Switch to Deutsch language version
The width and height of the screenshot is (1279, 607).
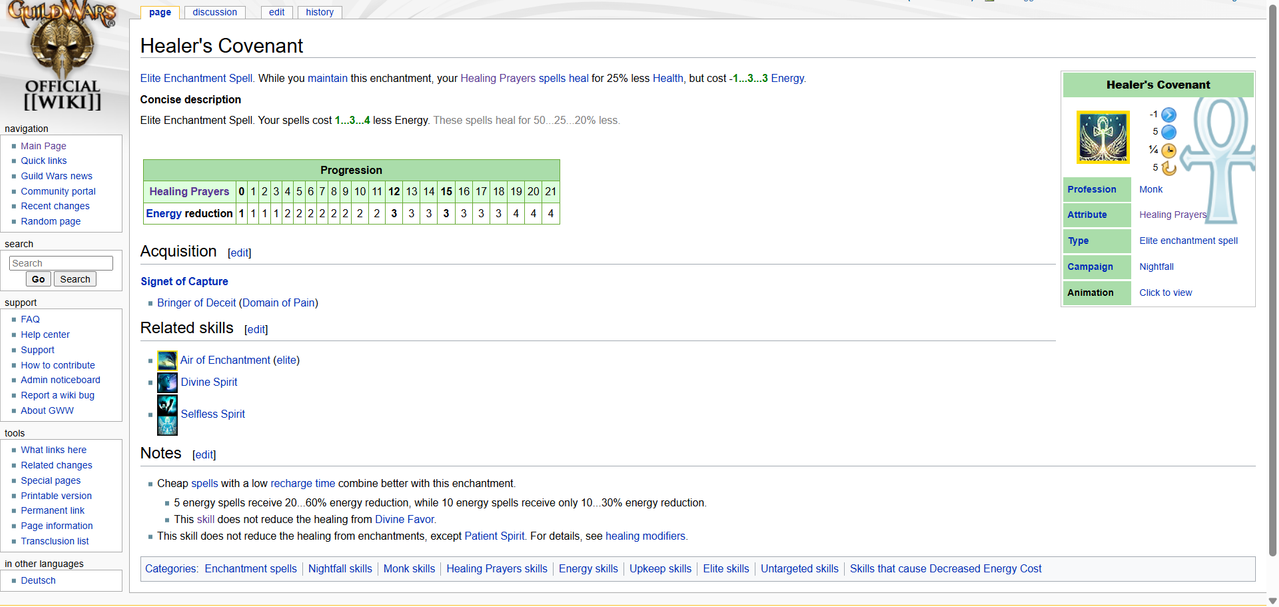(x=38, y=581)
